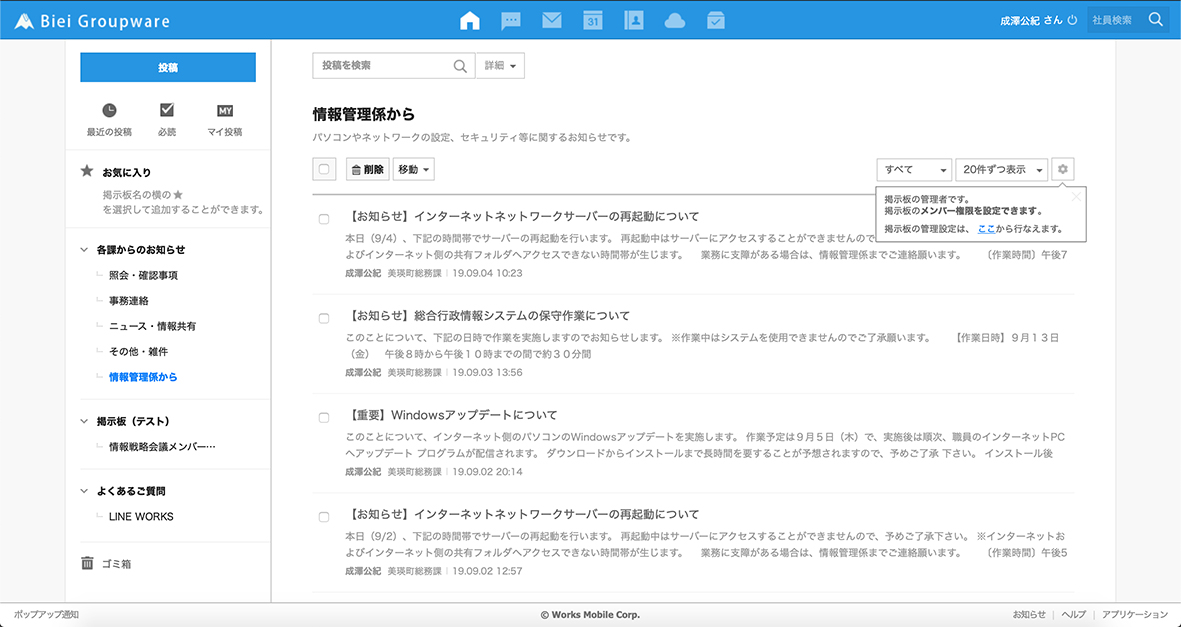Open the Calendar icon
The height and width of the screenshot is (627, 1181).
click(592, 20)
